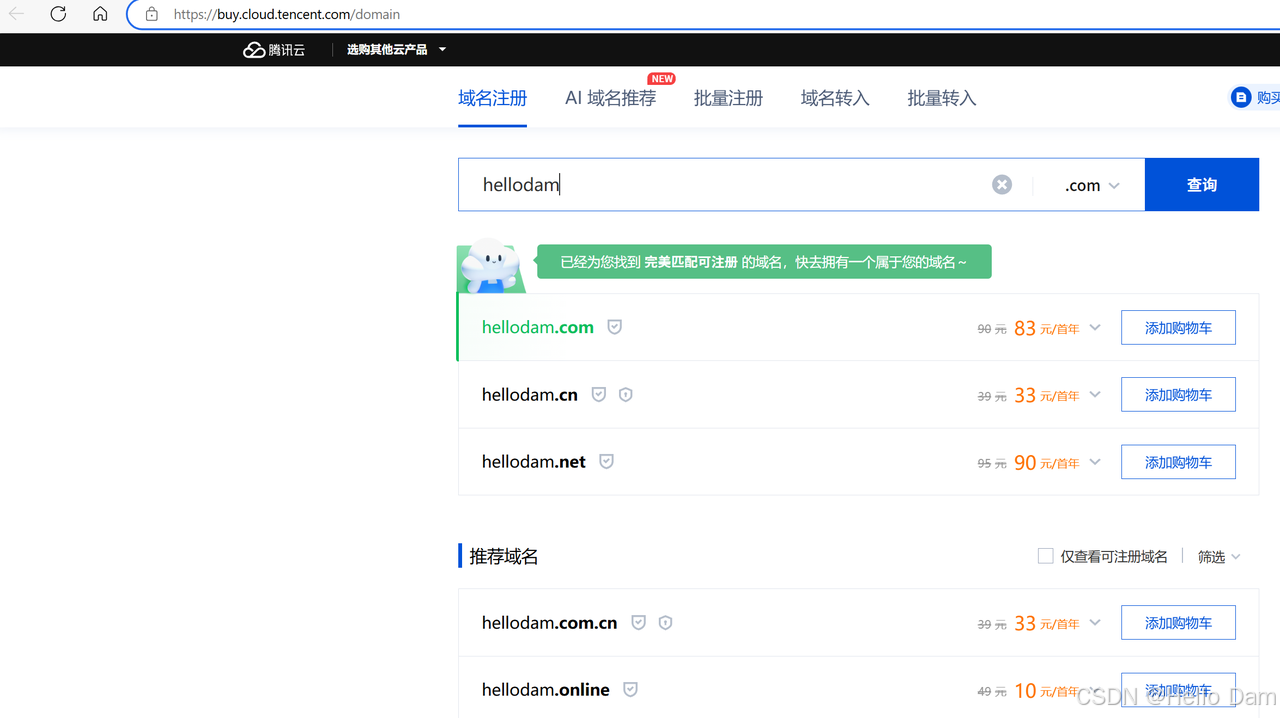The width and height of the screenshot is (1280, 718).
Task: Click the shield icon beside hellodam.com.cn
Action: [638, 622]
